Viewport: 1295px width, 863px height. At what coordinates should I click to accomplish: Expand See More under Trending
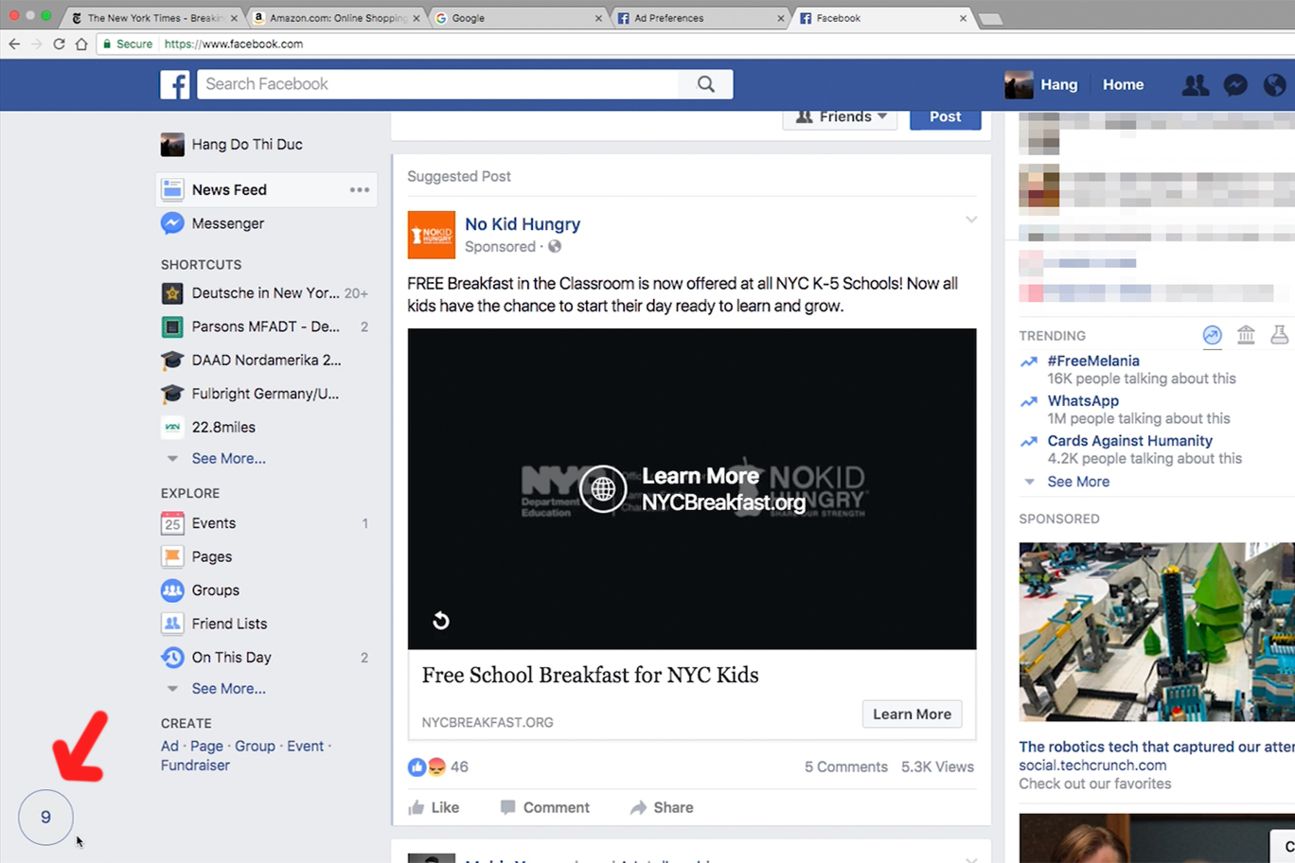tap(1078, 481)
